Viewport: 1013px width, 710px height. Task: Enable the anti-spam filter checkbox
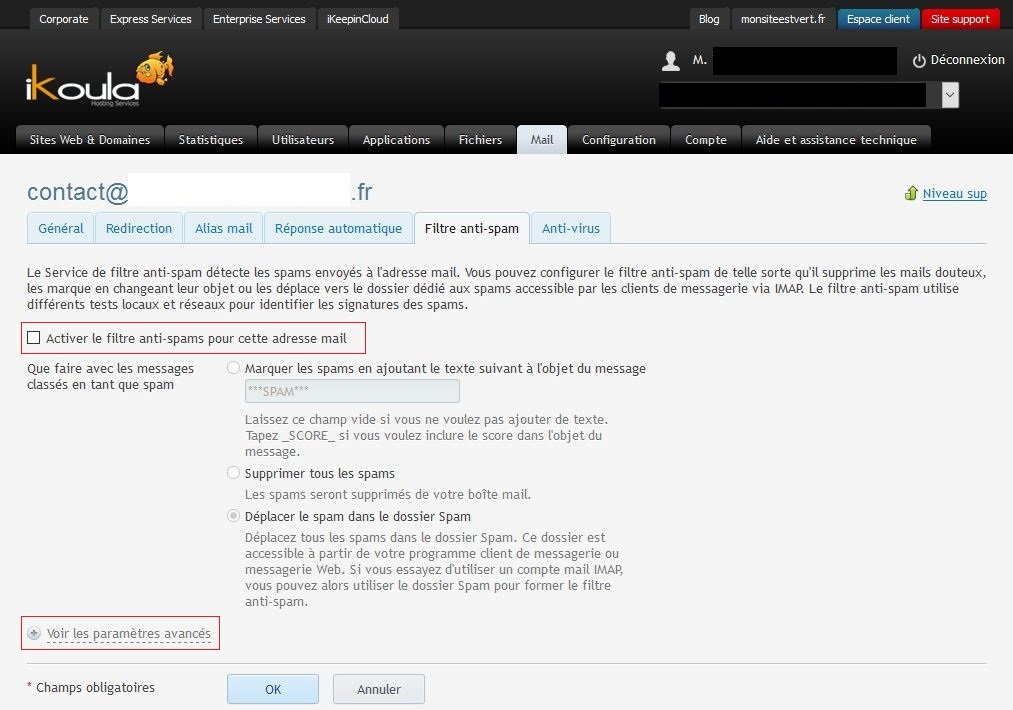[34, 338]
